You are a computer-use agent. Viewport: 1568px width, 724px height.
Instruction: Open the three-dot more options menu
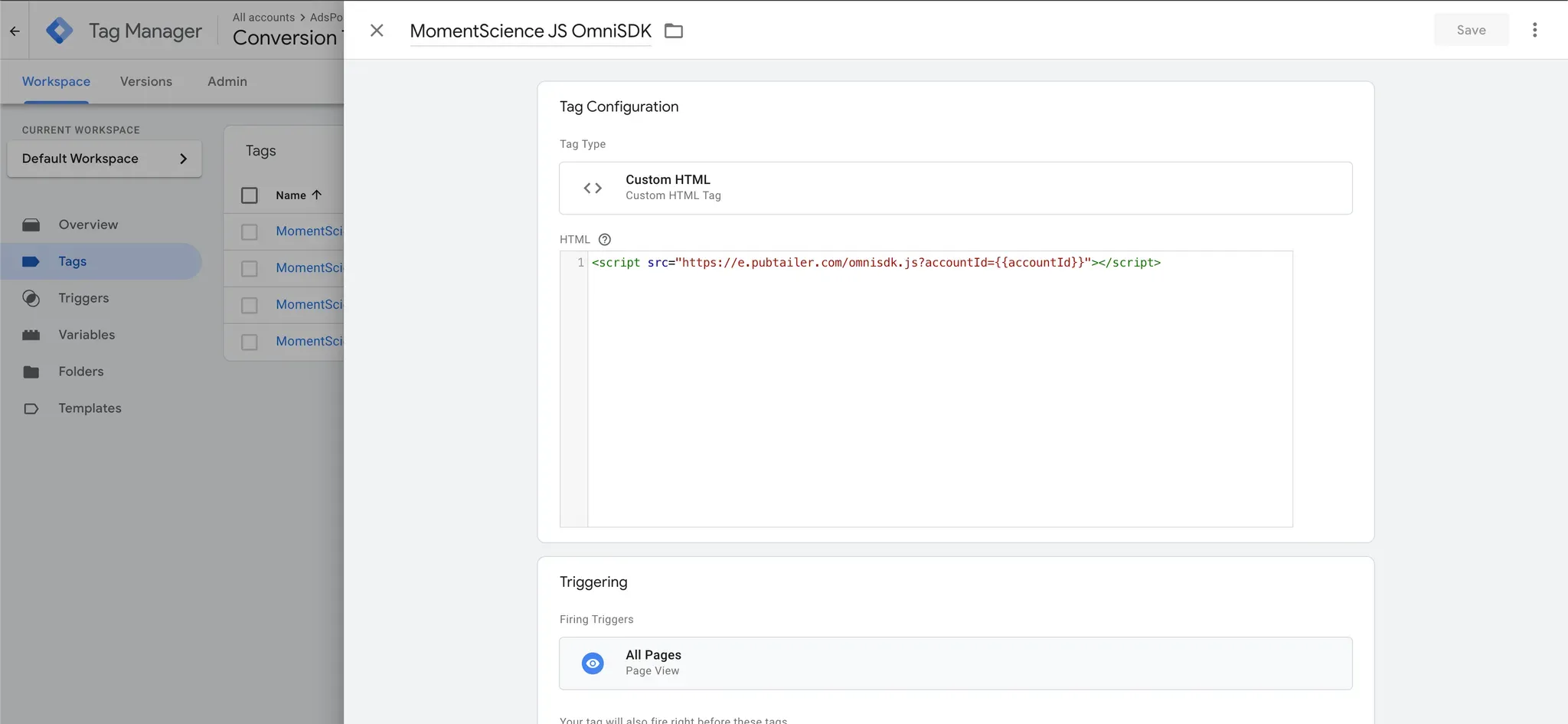[1534, 30]
